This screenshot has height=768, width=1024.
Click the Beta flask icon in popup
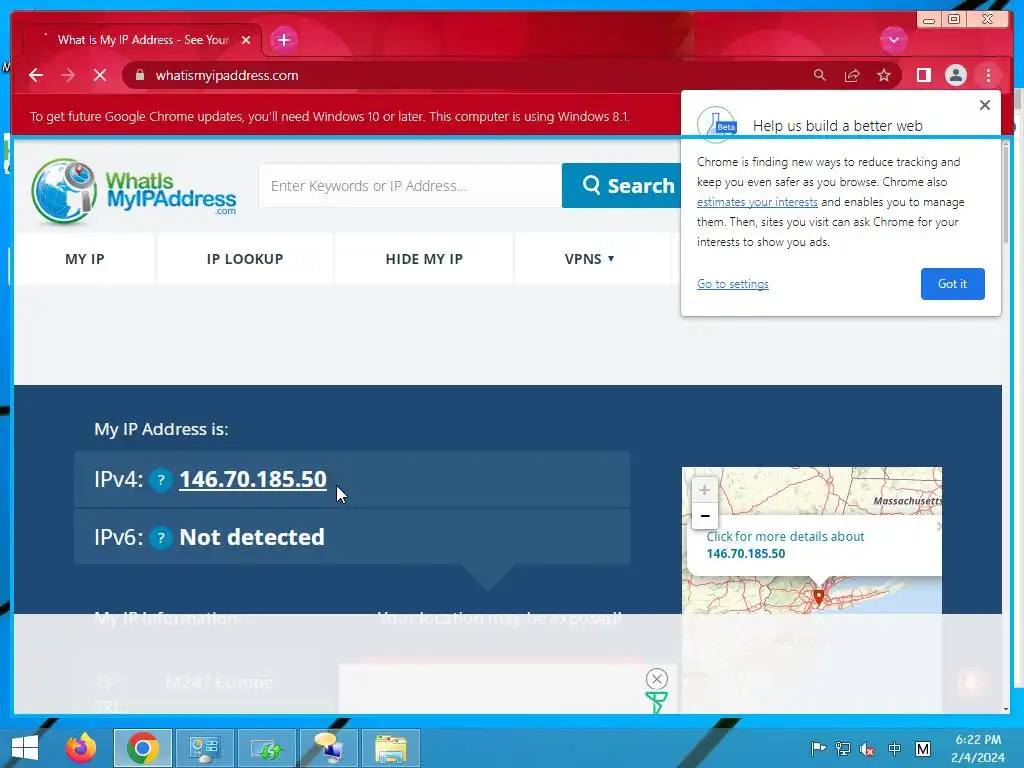point(716,124)
